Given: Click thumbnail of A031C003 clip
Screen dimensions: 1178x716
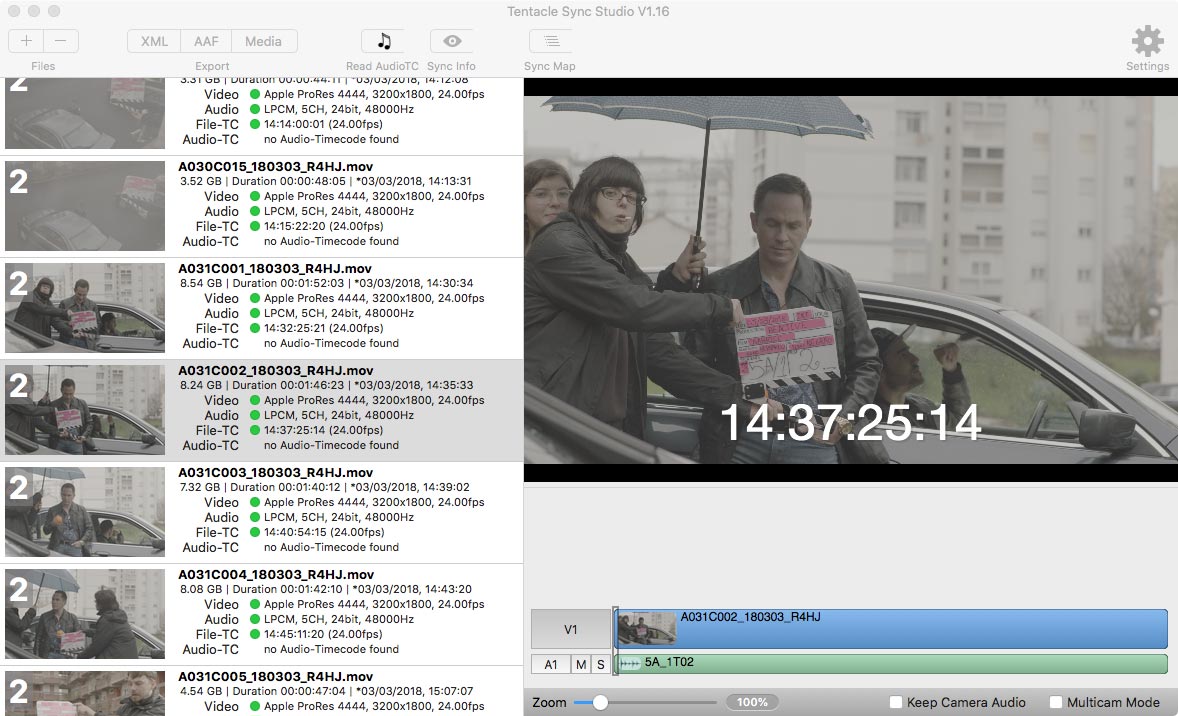Looking at the screenshot, I should [85, 512].
